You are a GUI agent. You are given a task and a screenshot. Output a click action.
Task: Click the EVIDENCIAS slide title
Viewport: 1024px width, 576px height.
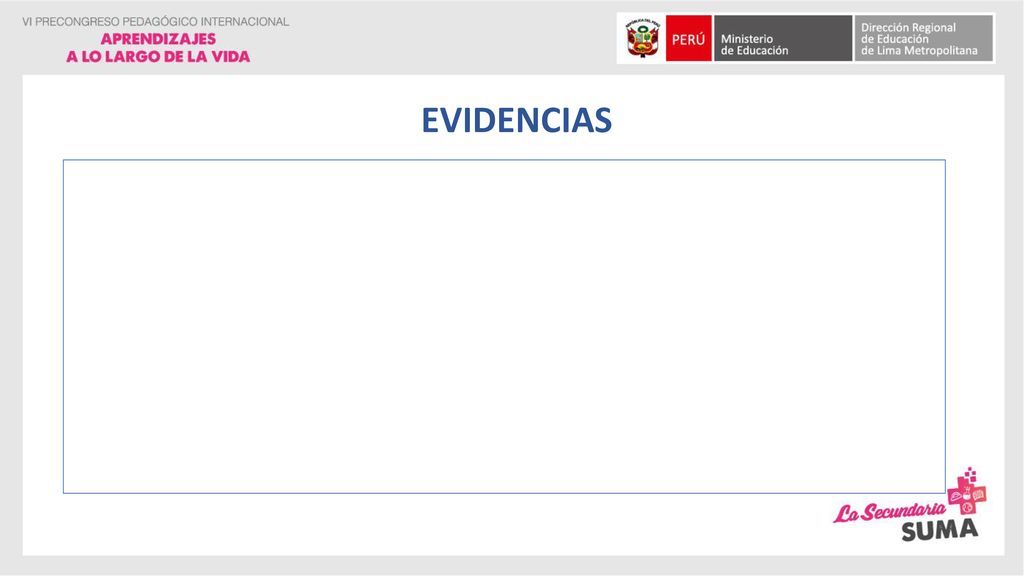(x=516, y=120)
